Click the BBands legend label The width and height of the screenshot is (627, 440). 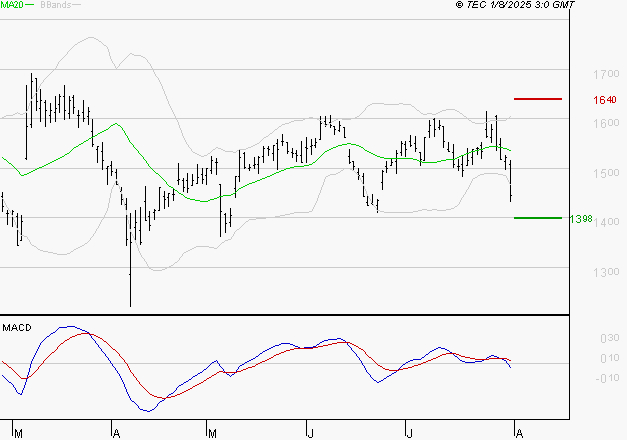pyautogui.click(x=55, y=5)
